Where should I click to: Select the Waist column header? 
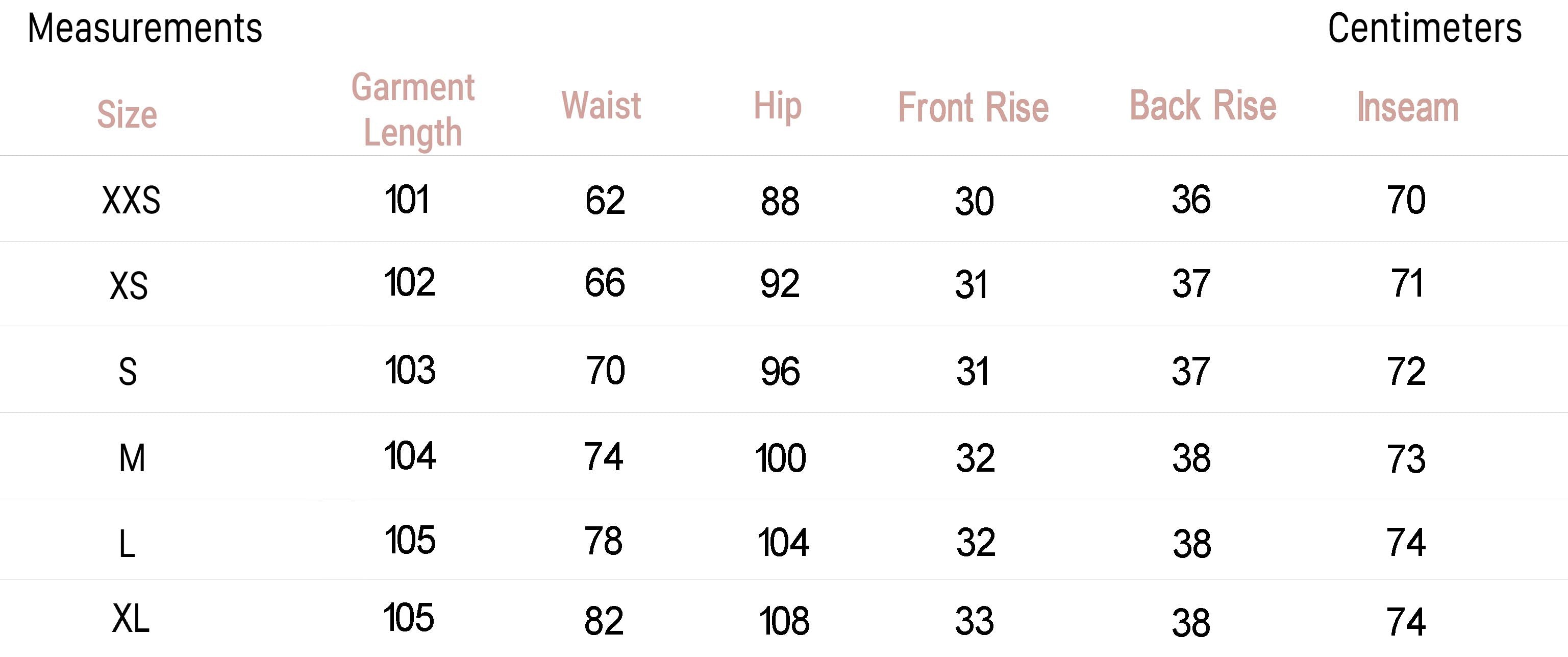[x=602, y=105]
